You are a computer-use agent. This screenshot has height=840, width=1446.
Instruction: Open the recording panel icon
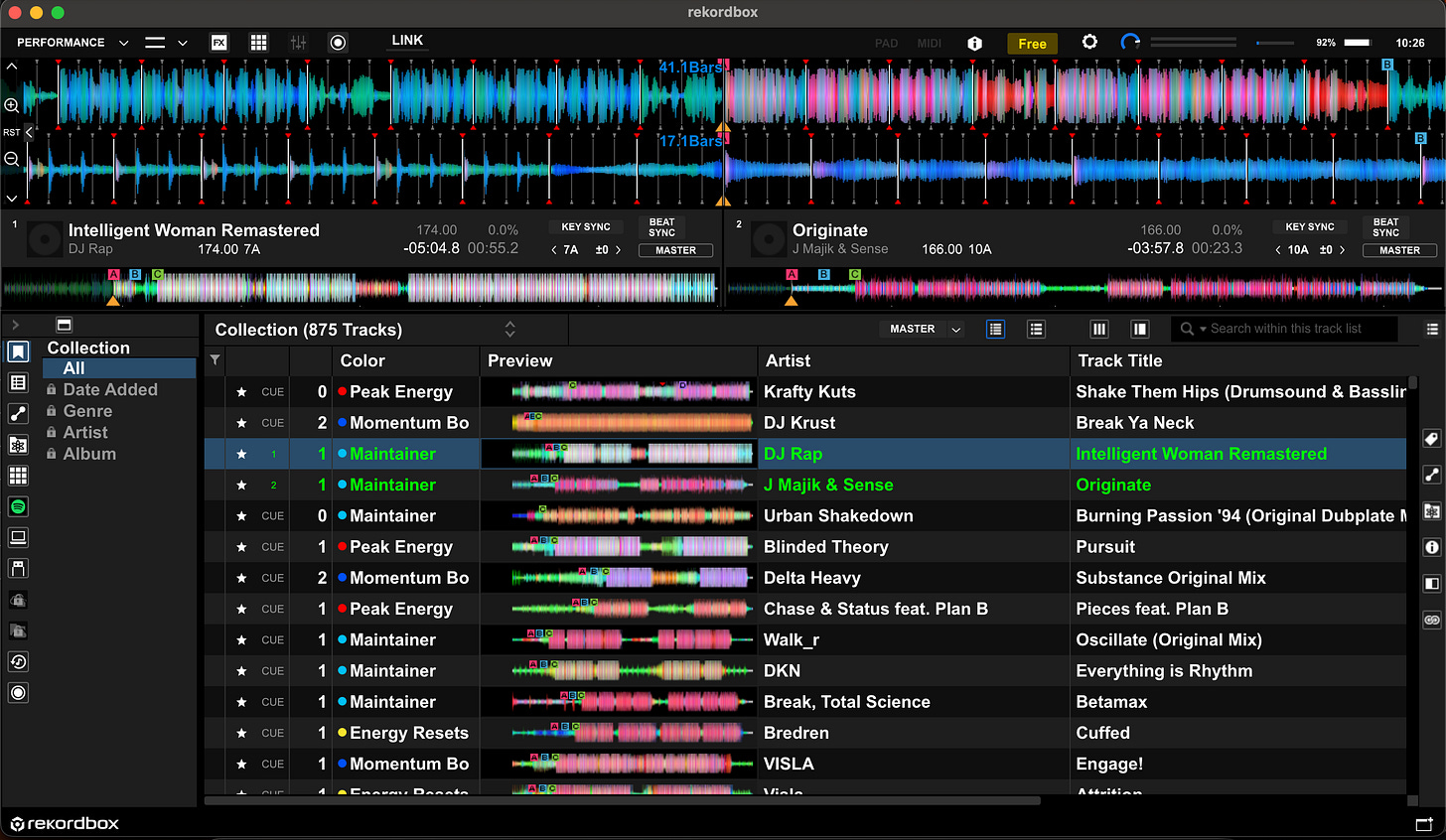[338, 43]
